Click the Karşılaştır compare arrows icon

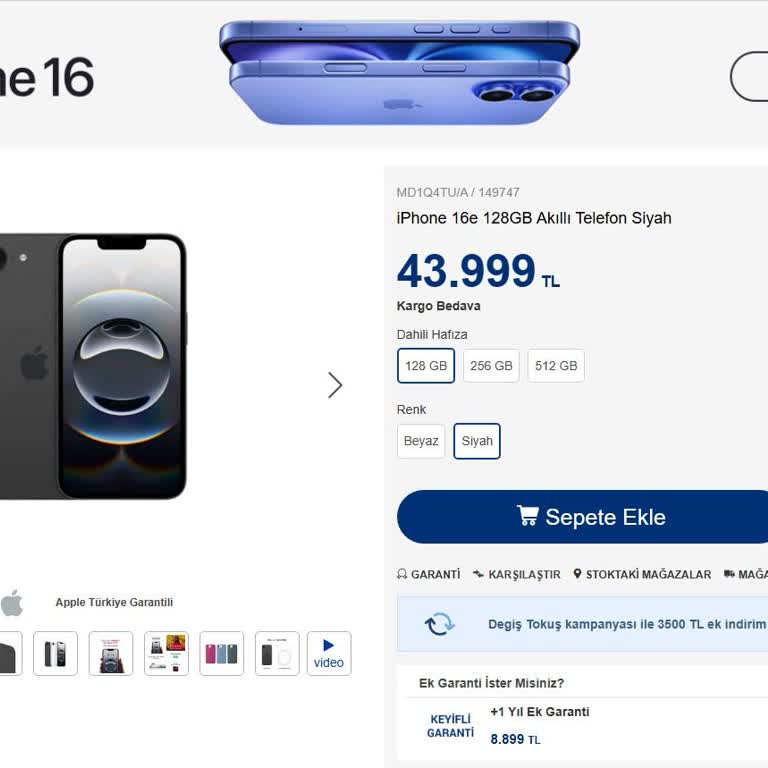(x=479, y=574)
